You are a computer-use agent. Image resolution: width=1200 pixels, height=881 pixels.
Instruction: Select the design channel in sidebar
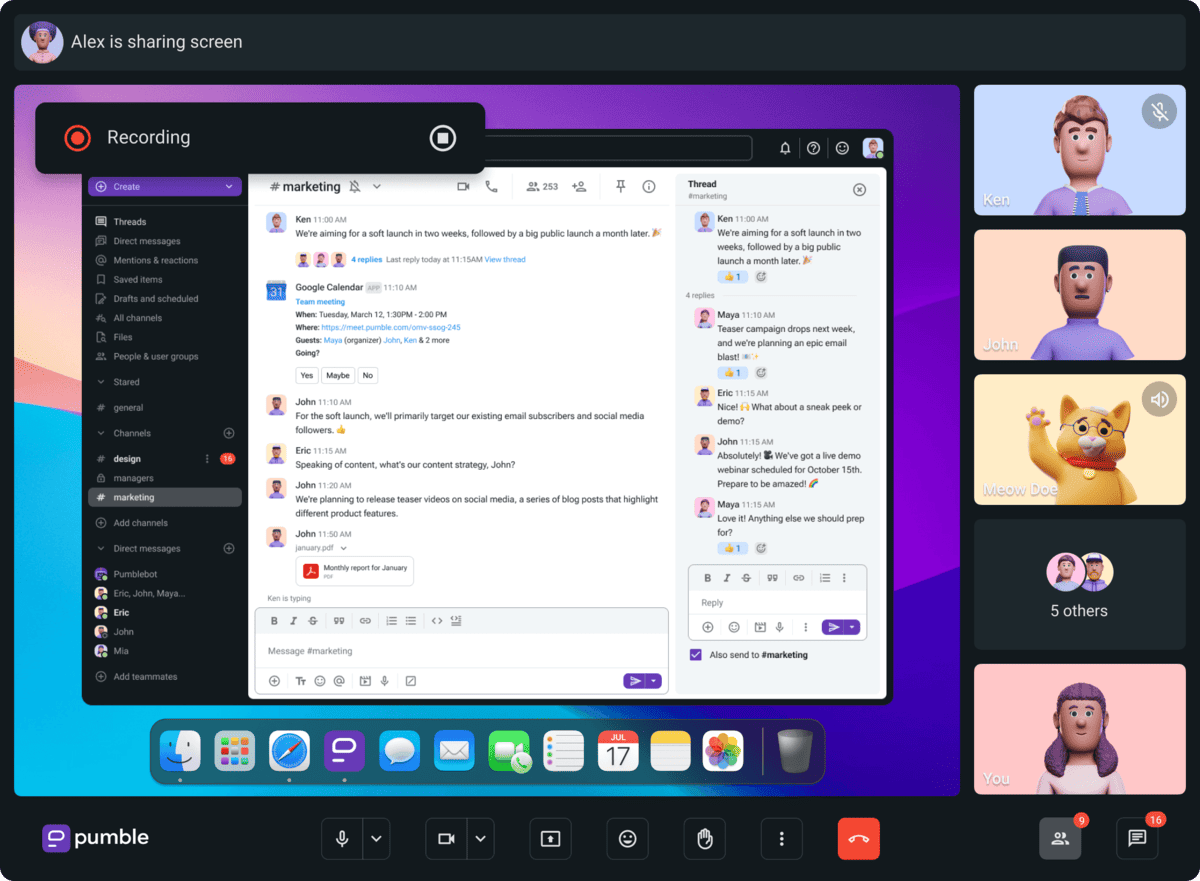coord(127,459)
